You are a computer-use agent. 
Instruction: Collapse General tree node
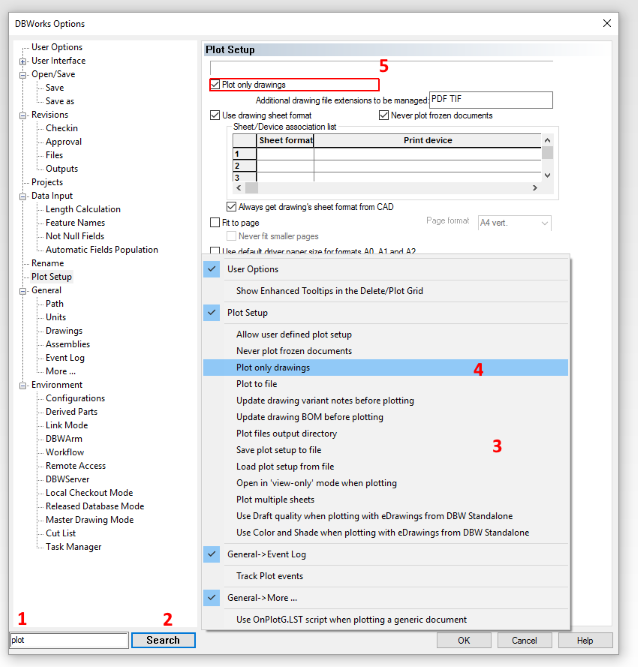pyautogui.click(x=23, y=291)
